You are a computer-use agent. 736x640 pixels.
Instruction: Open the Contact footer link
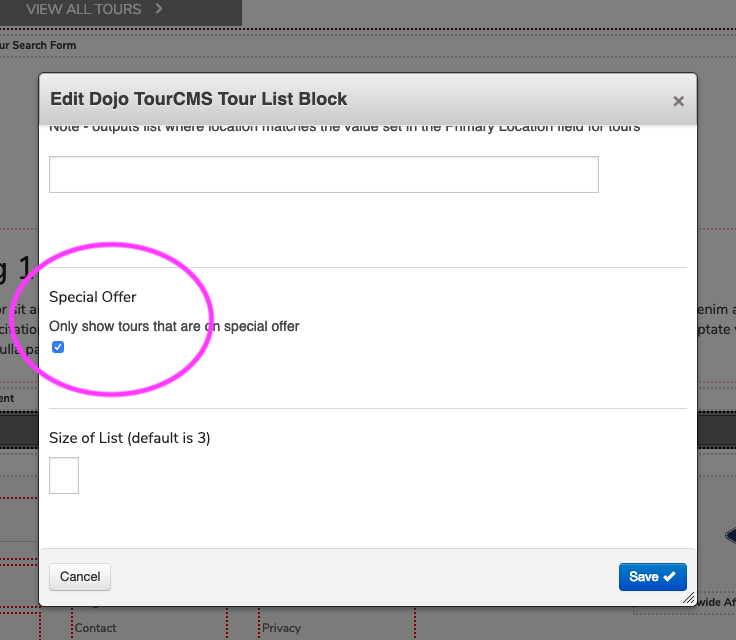coord(95,628)
